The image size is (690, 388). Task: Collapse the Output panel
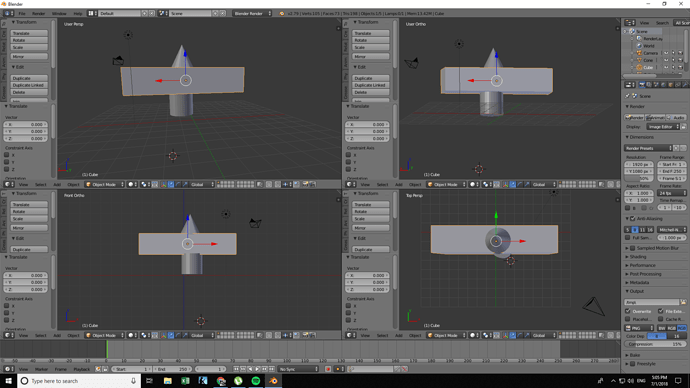[x=636, y=291]
